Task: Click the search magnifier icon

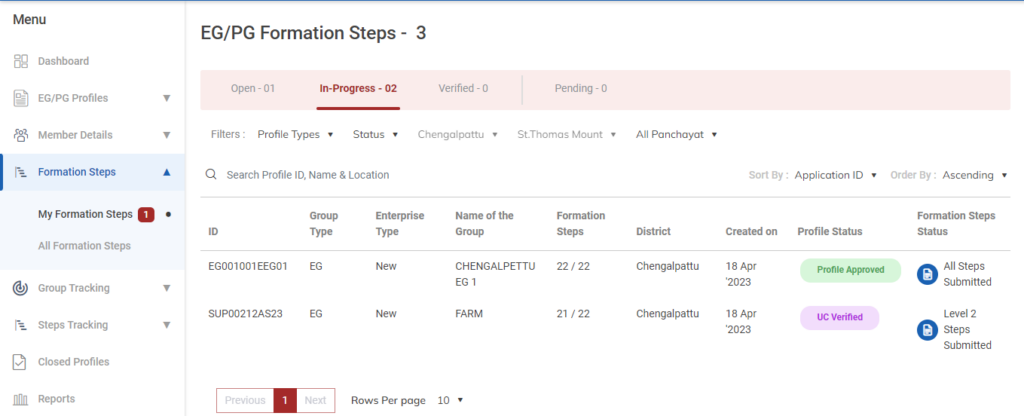Action: 211,174
